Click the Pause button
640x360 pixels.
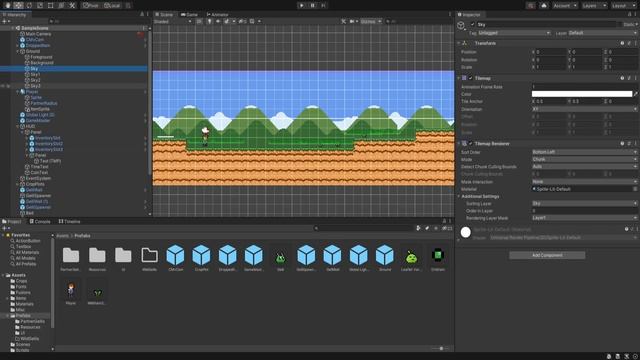coord(313,5)
